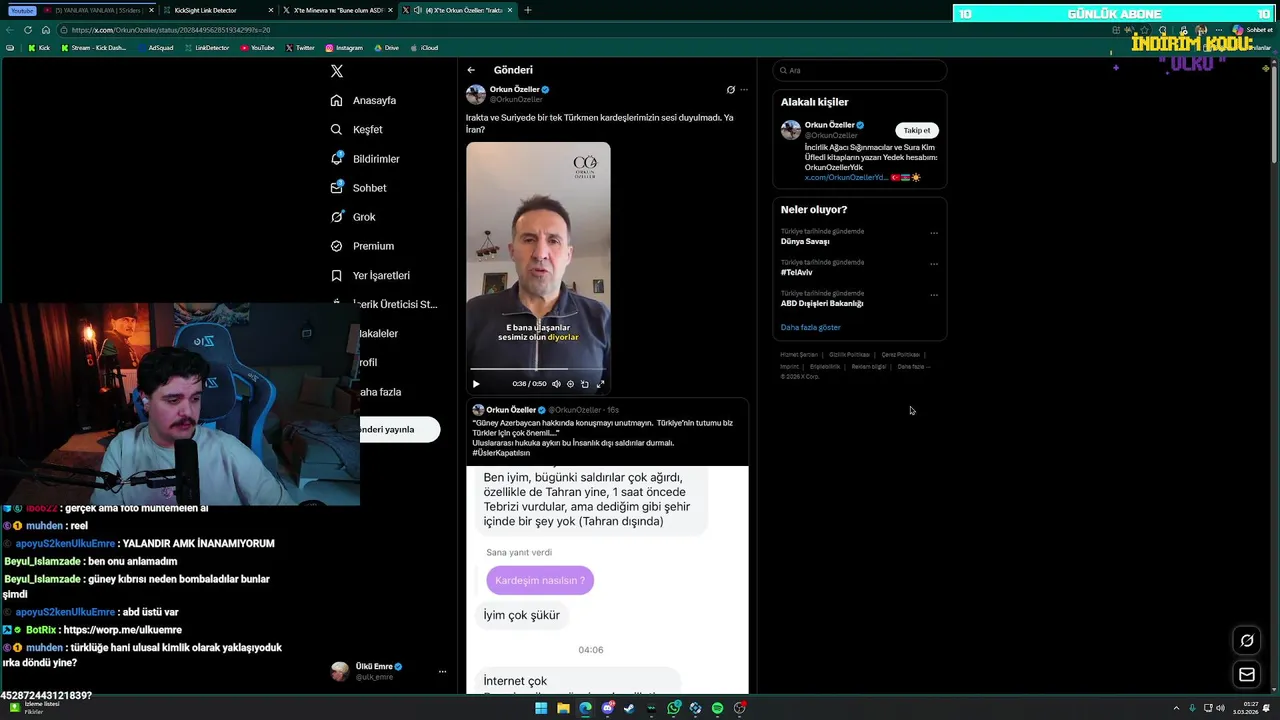
Task: Open Yer İşaretleri bookmarks
Action: 370,275
